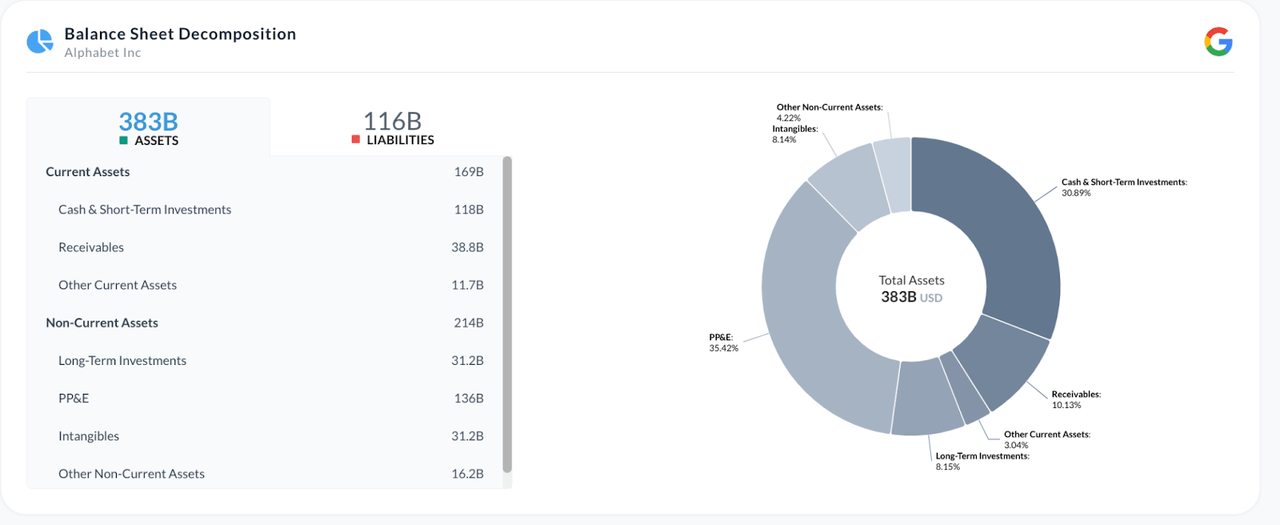Click the Total Assets center of donut

pos(911,289)
